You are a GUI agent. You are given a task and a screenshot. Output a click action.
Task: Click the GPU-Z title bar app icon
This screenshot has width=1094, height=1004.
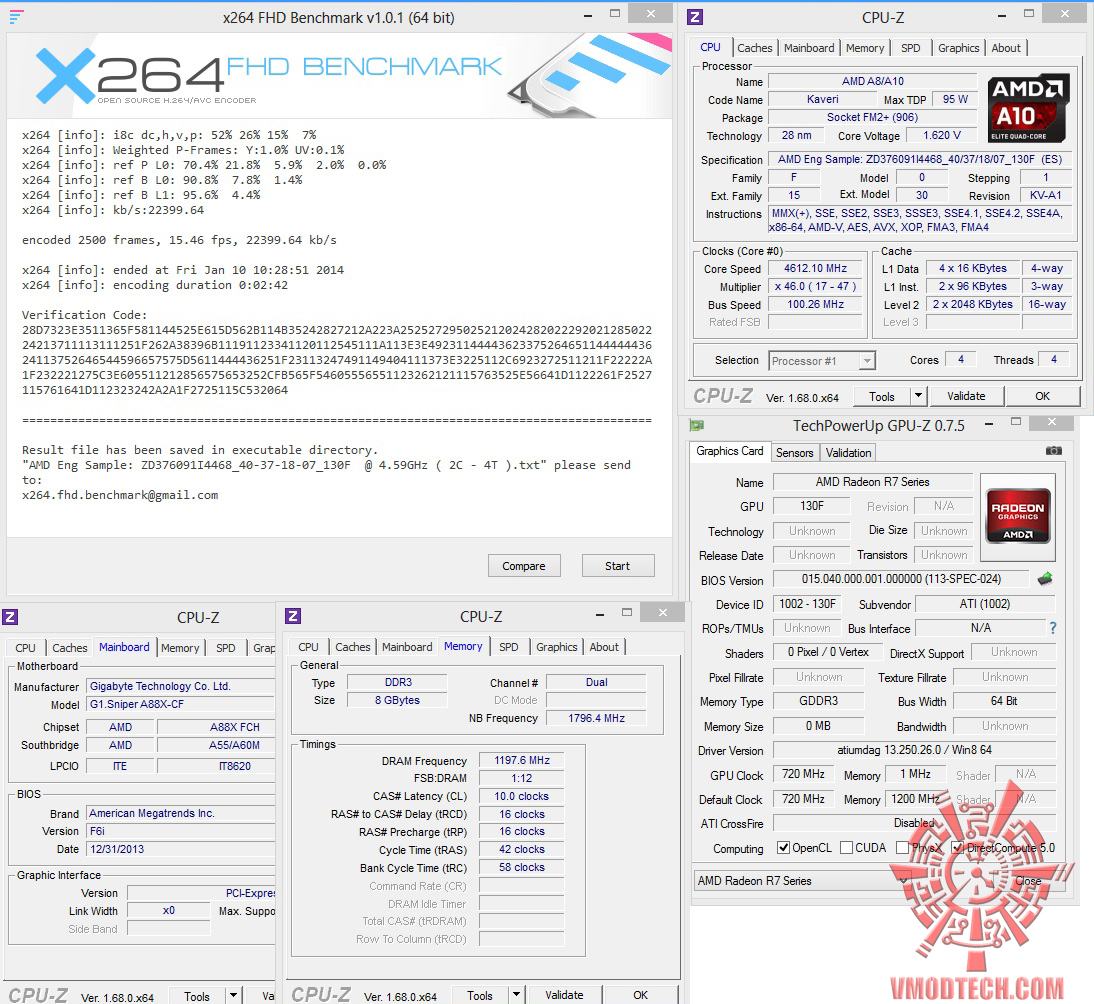pos(696,425)
